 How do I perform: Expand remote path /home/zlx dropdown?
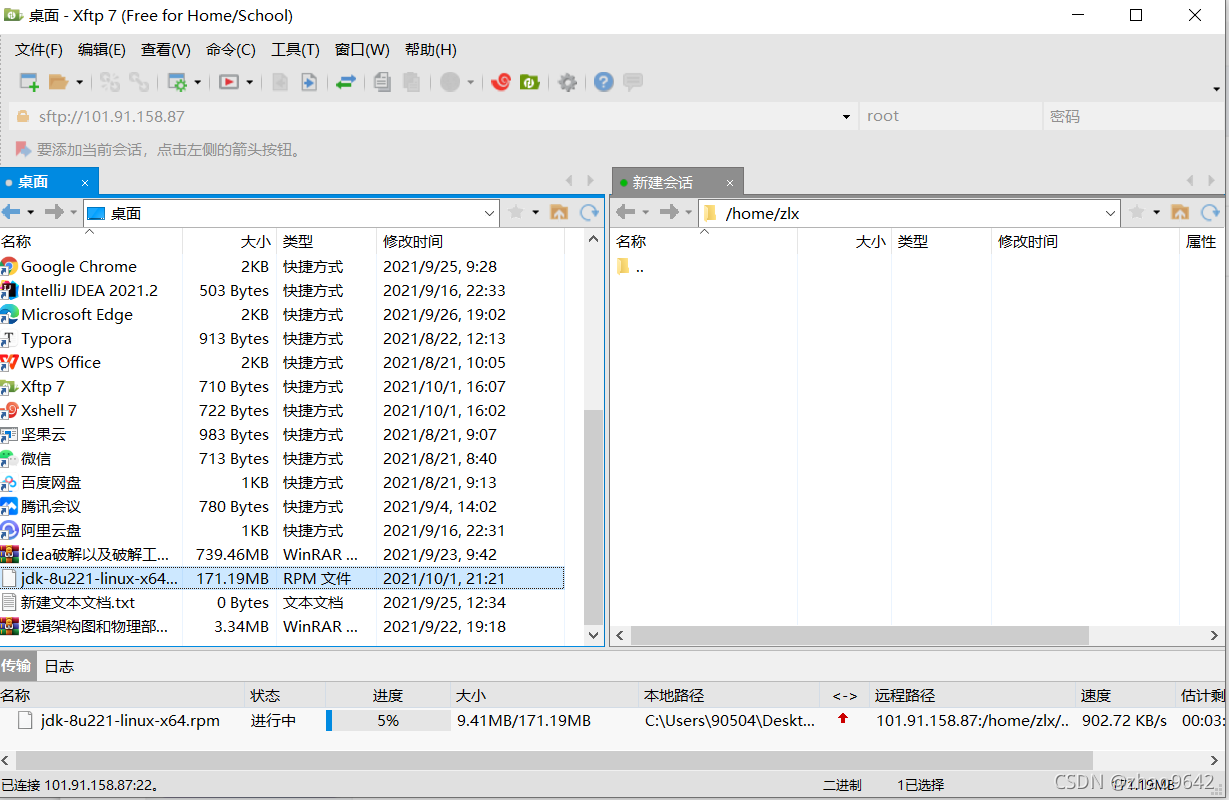click(1111, 213)
